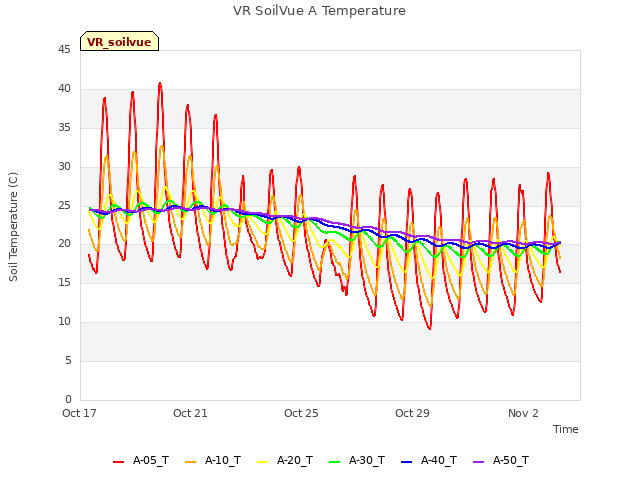This screenshot has width=640, height=480.
Task: Click the red A-05_T legend swatch
Action: [x=118, y=462]
